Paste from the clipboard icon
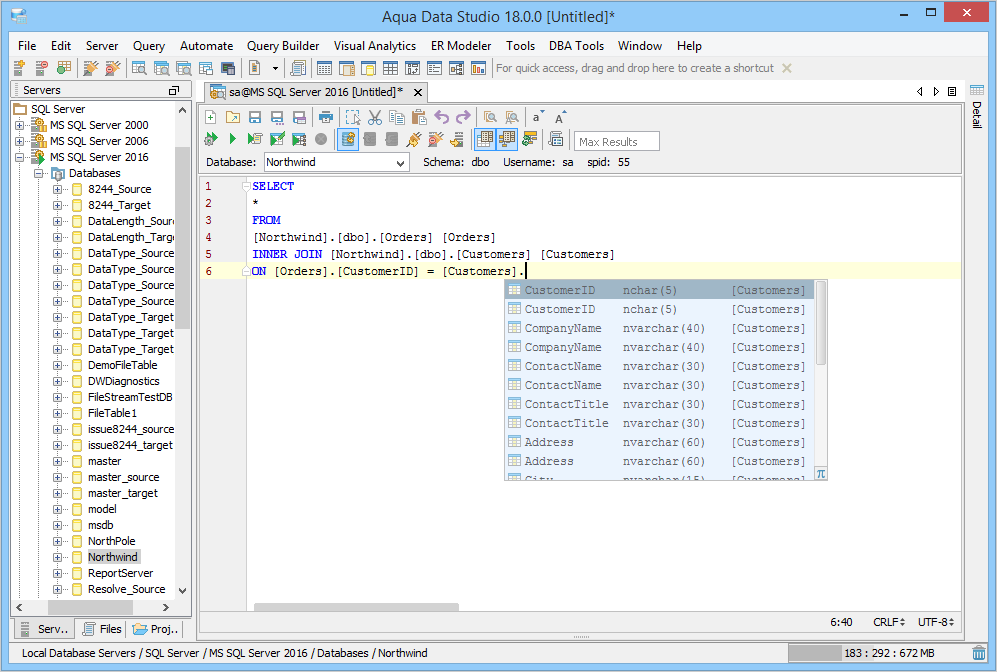 pyautogui.click(x=418, y=117)
